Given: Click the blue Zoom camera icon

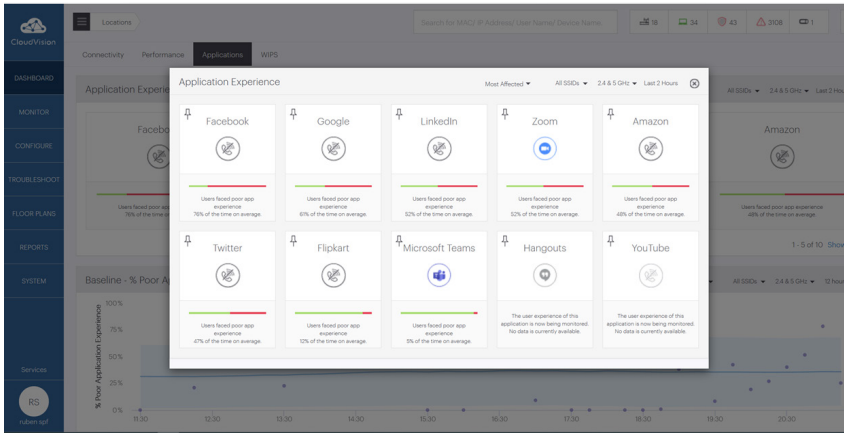Looking at the screenshot, I should 545,148.
